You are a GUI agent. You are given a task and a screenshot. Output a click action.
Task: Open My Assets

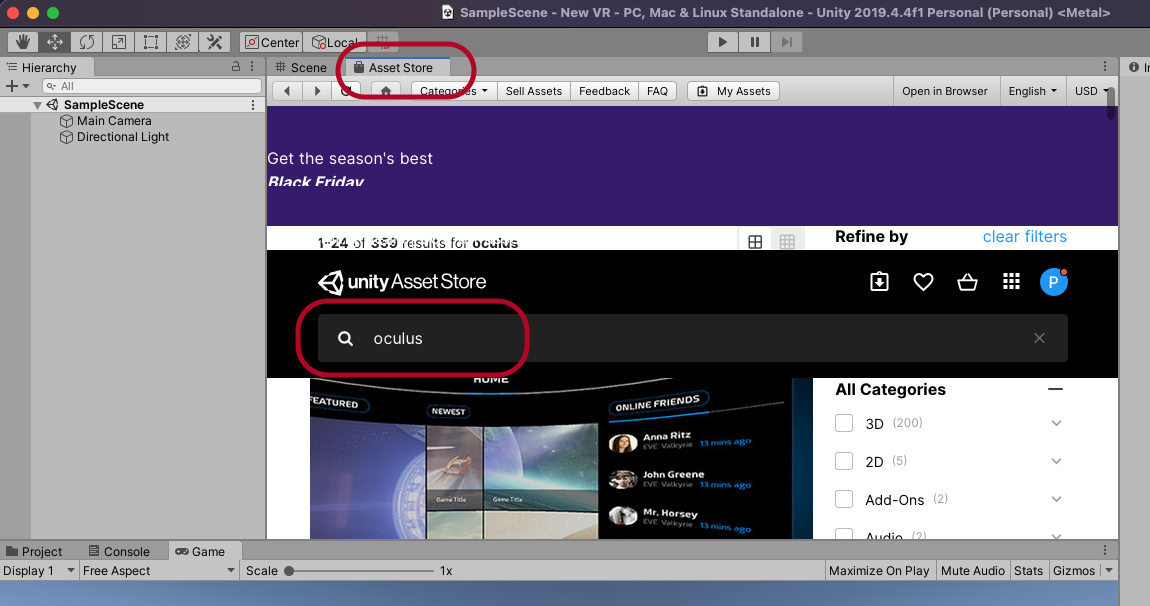tap(733, 91)
